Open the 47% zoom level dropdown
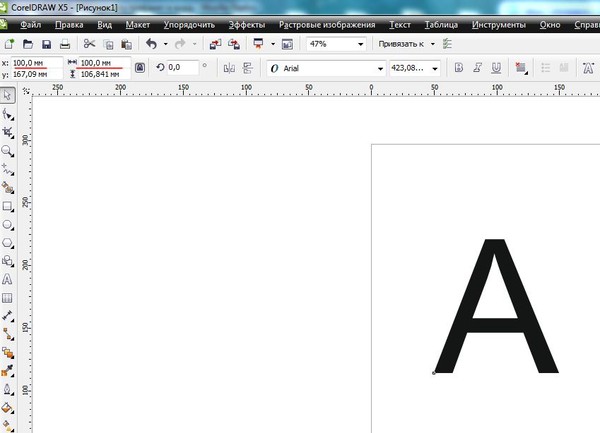Screen dimensions: 600x433 point(360,44)
